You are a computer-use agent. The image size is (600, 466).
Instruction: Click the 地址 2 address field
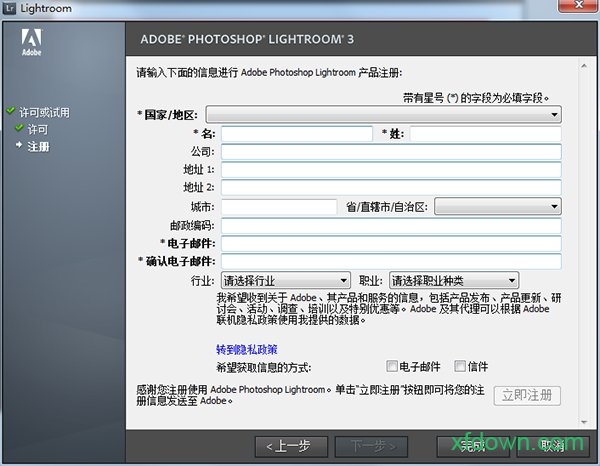(391, 187)
